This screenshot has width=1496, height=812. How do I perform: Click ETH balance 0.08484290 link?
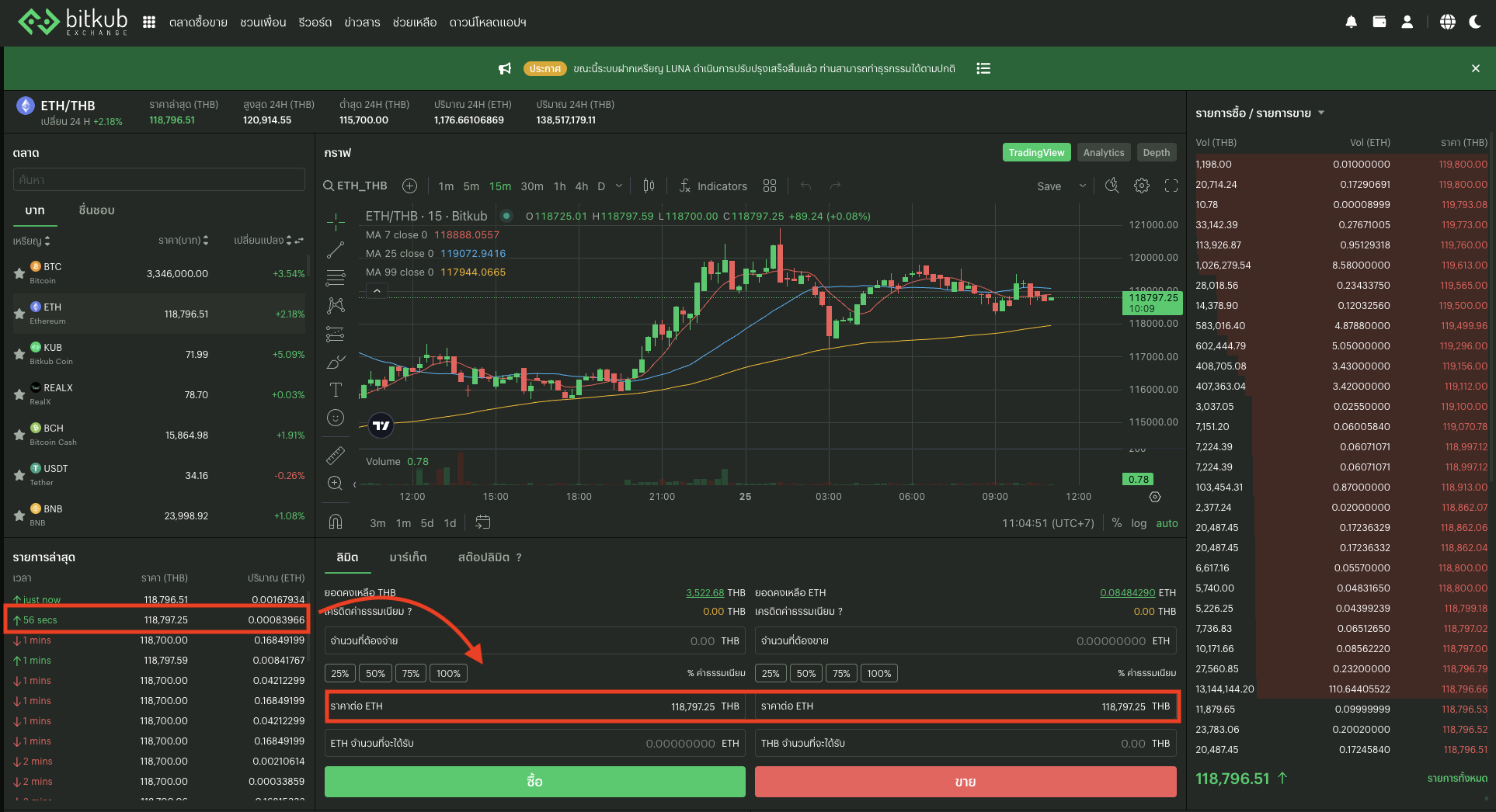pyautogui.click(x=1127, y=593)
